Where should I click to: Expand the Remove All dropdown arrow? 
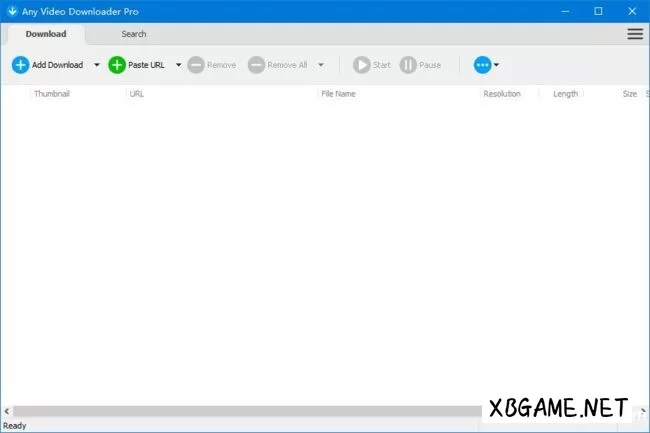pyautogui.click(x=321, y=65)
